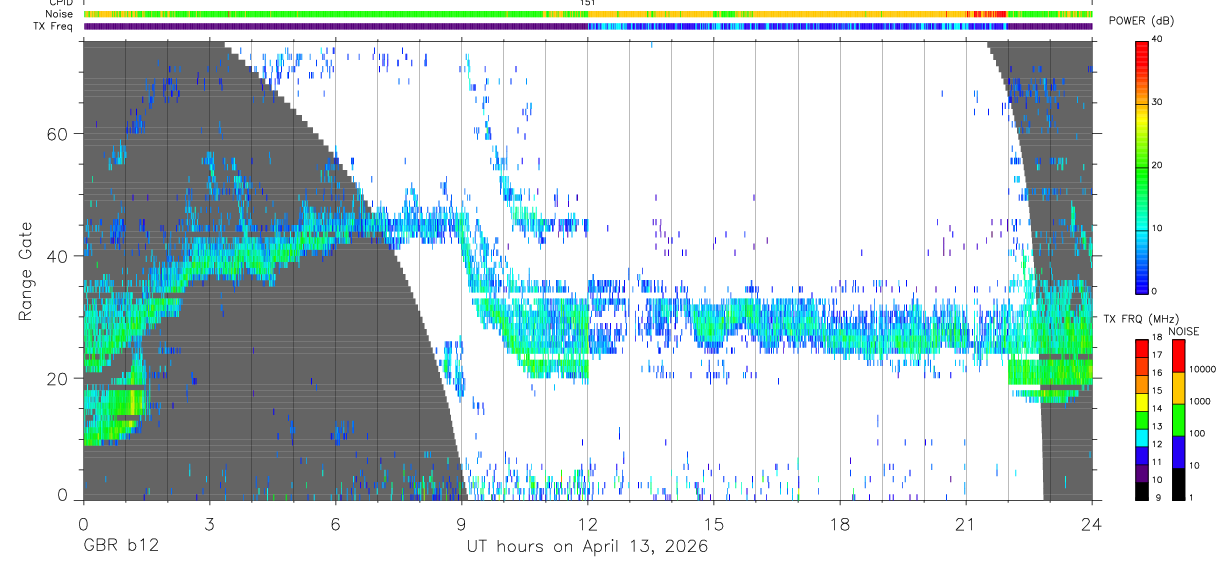Viewport: 1228px width, 567px height.
Task: Click the x-axis tick label '12'
Action: pos(587,523)
